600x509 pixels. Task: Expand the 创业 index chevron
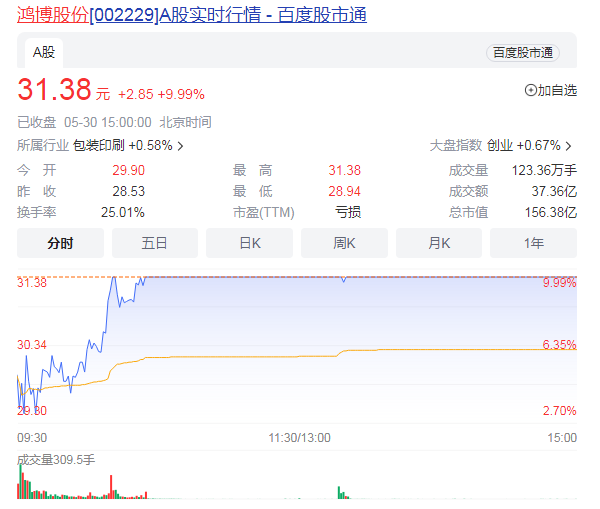point(570,146)
